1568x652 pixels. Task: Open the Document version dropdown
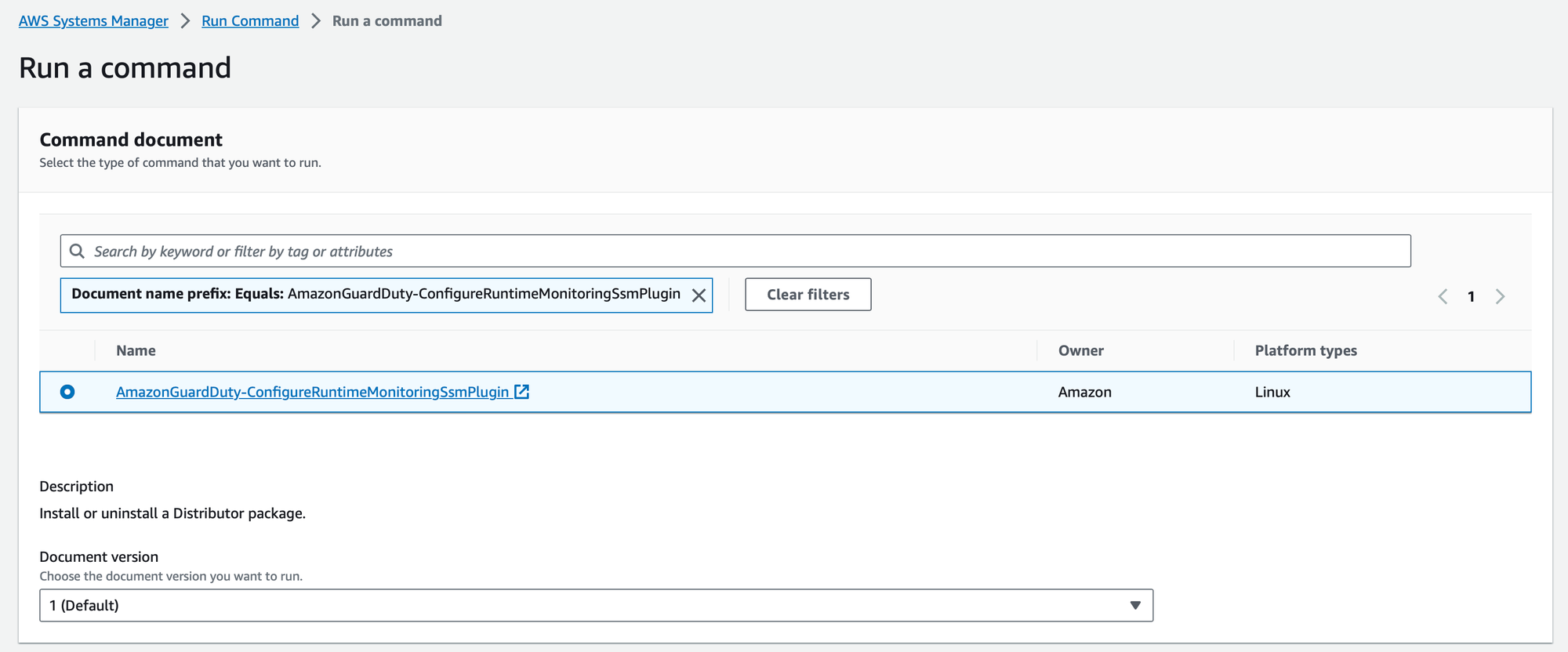point(596,606)
